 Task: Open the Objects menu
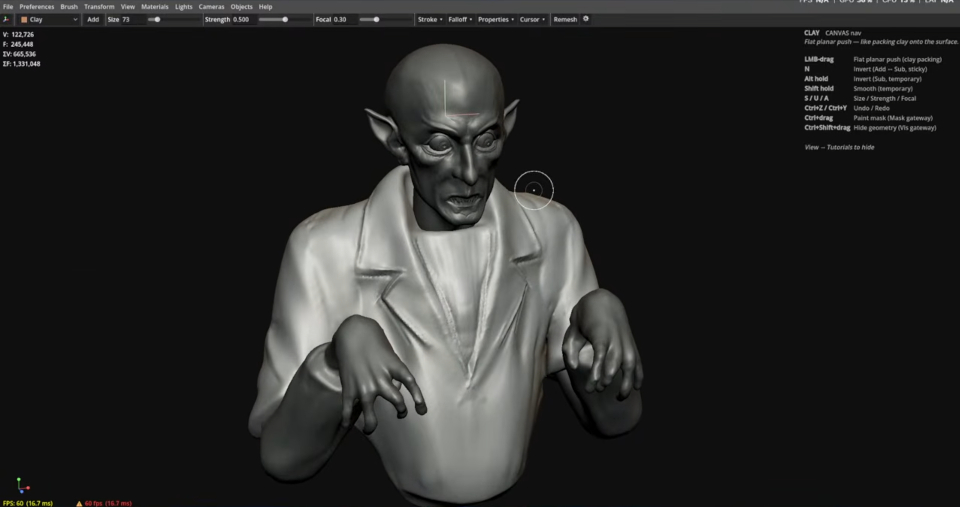point(241,7)
